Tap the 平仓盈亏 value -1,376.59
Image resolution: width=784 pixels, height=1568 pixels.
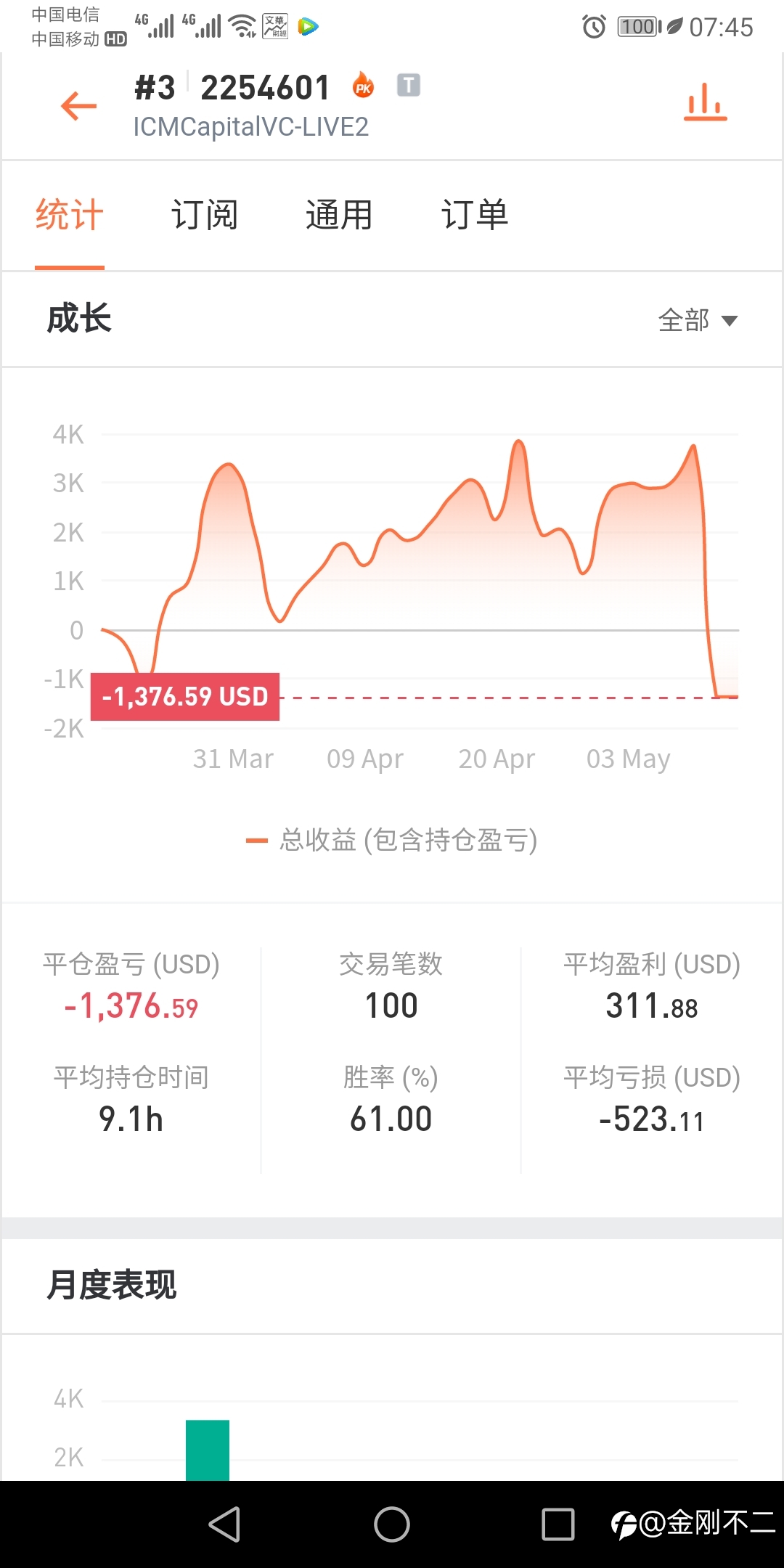(x=131, y=1006)
